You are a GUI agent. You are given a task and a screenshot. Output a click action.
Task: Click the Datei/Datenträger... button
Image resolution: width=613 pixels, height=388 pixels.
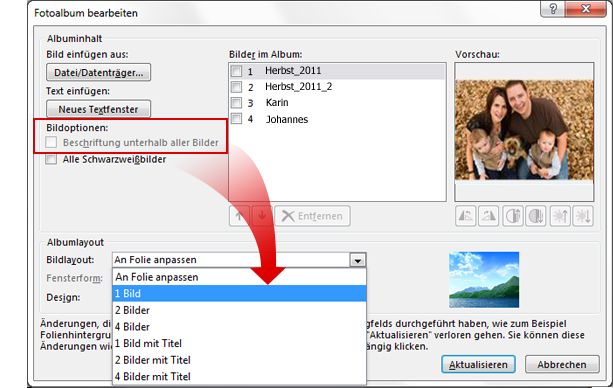(99, 72)
